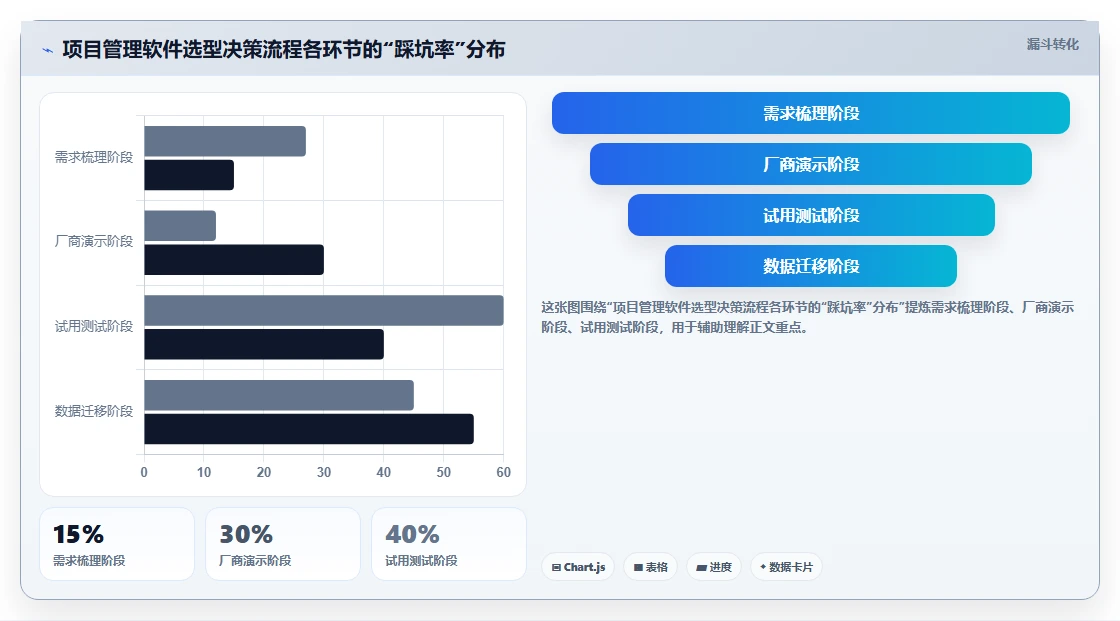
Task: Click the 试用测试阶段 y-axis label
Action: 94,327
